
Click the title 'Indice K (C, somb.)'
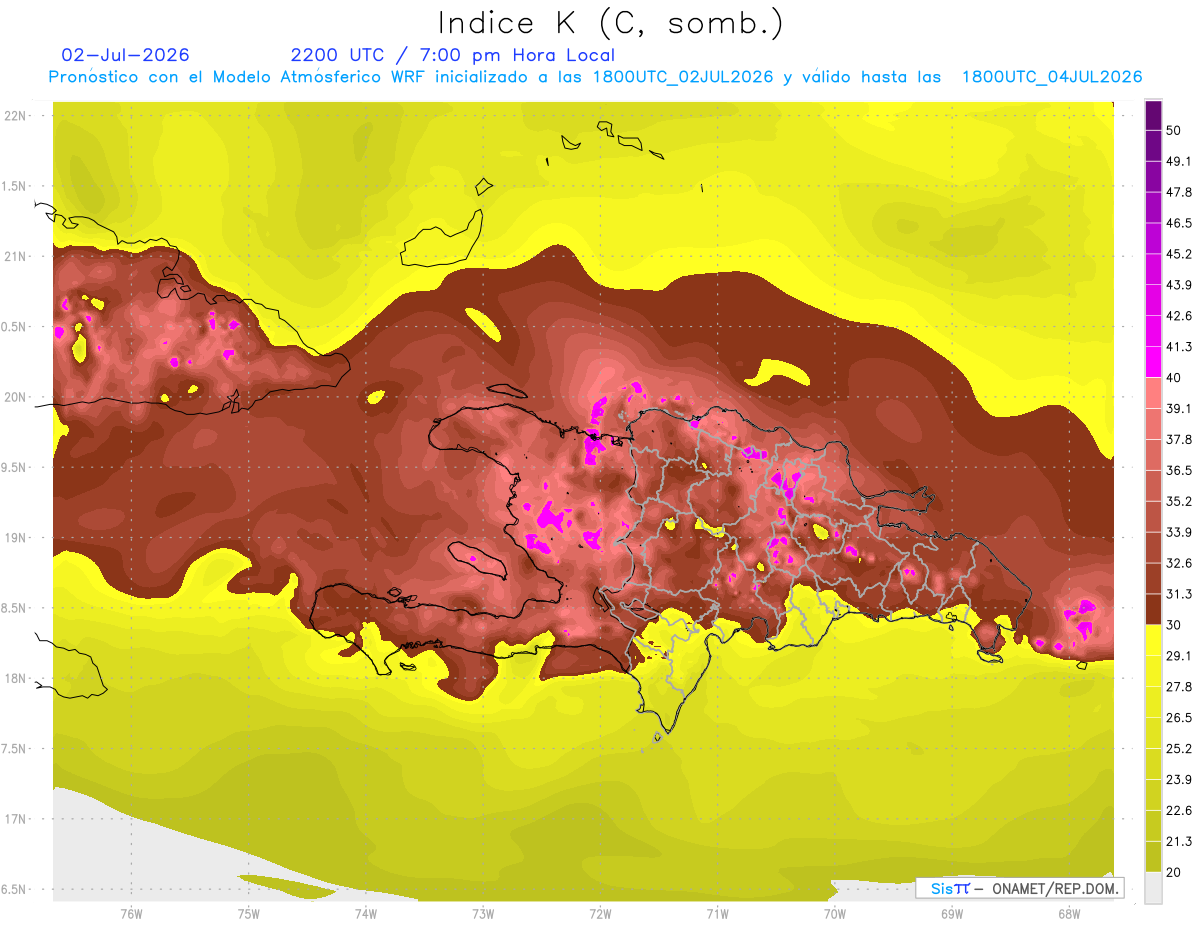click(610, 24)
